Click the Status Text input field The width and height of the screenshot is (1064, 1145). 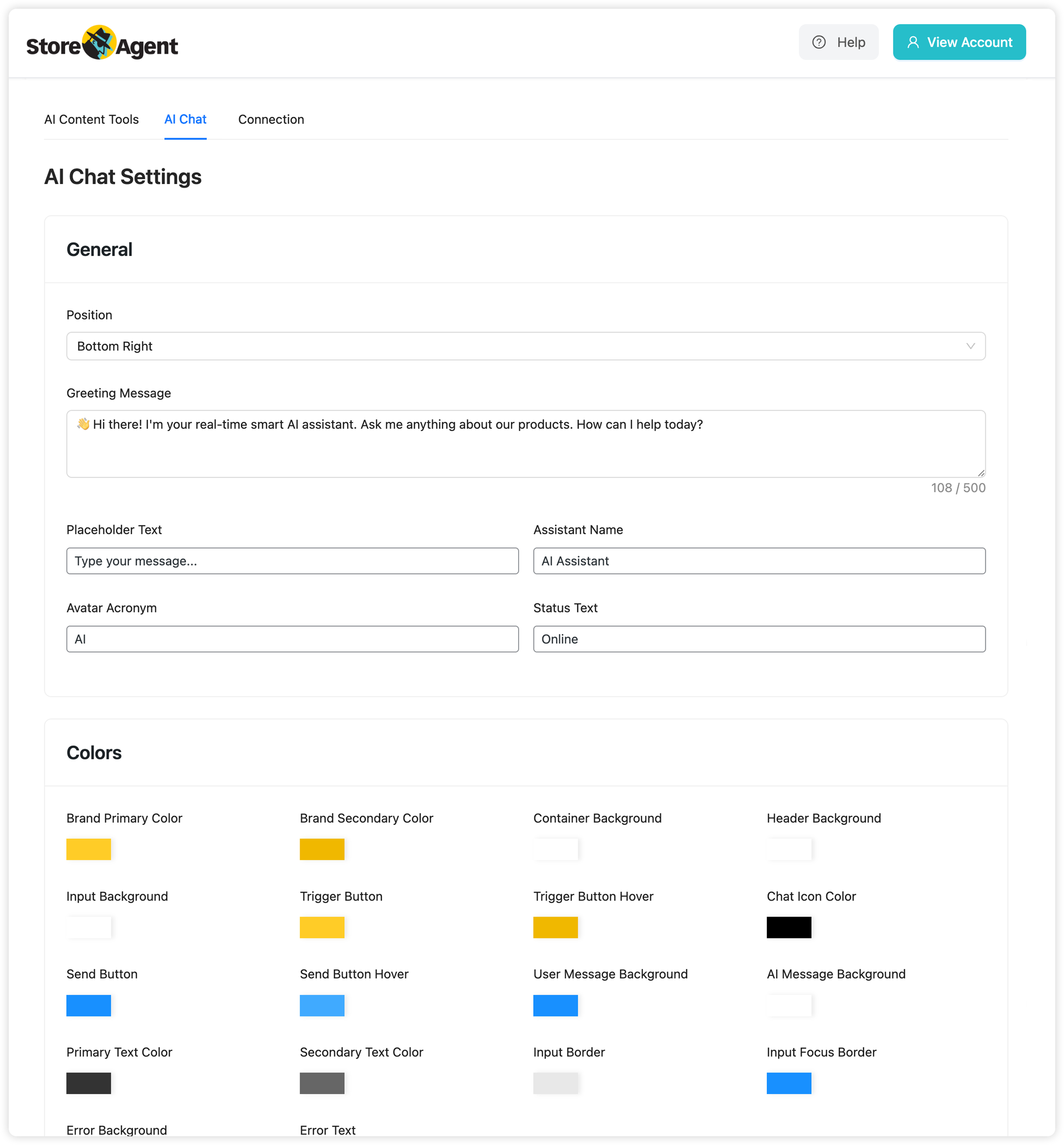point(759,639)
